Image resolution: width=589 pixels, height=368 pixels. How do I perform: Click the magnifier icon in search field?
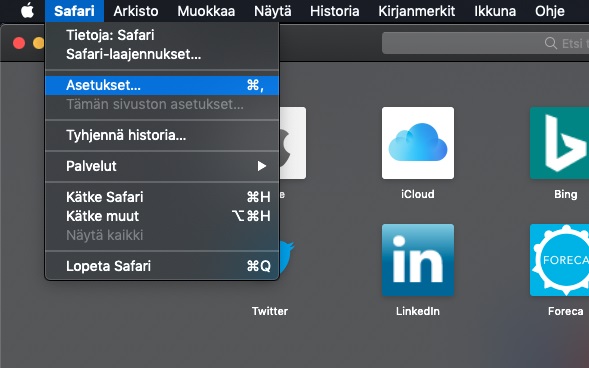point(551,43)
